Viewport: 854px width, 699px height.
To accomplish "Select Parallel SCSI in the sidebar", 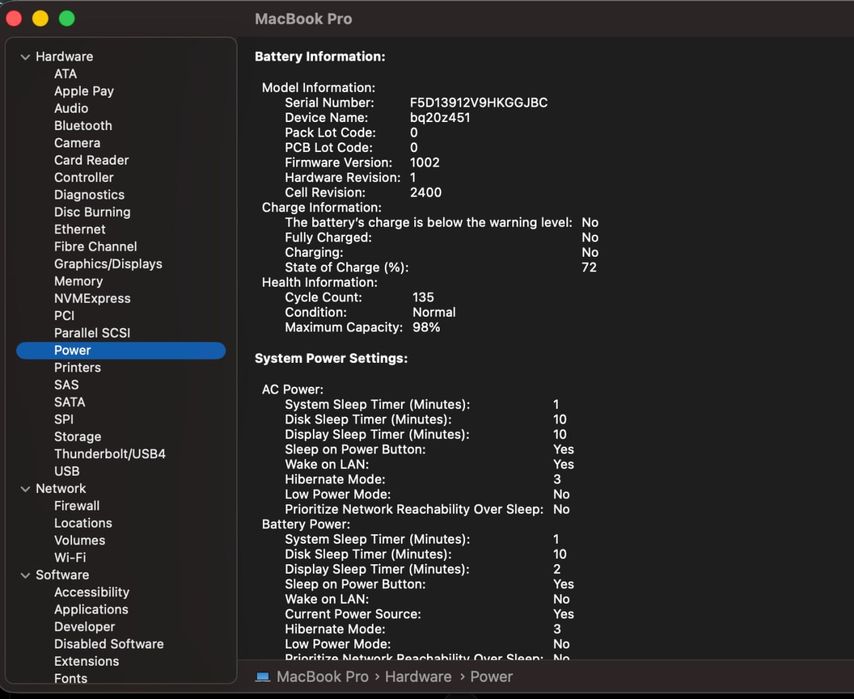I will 92,333.
